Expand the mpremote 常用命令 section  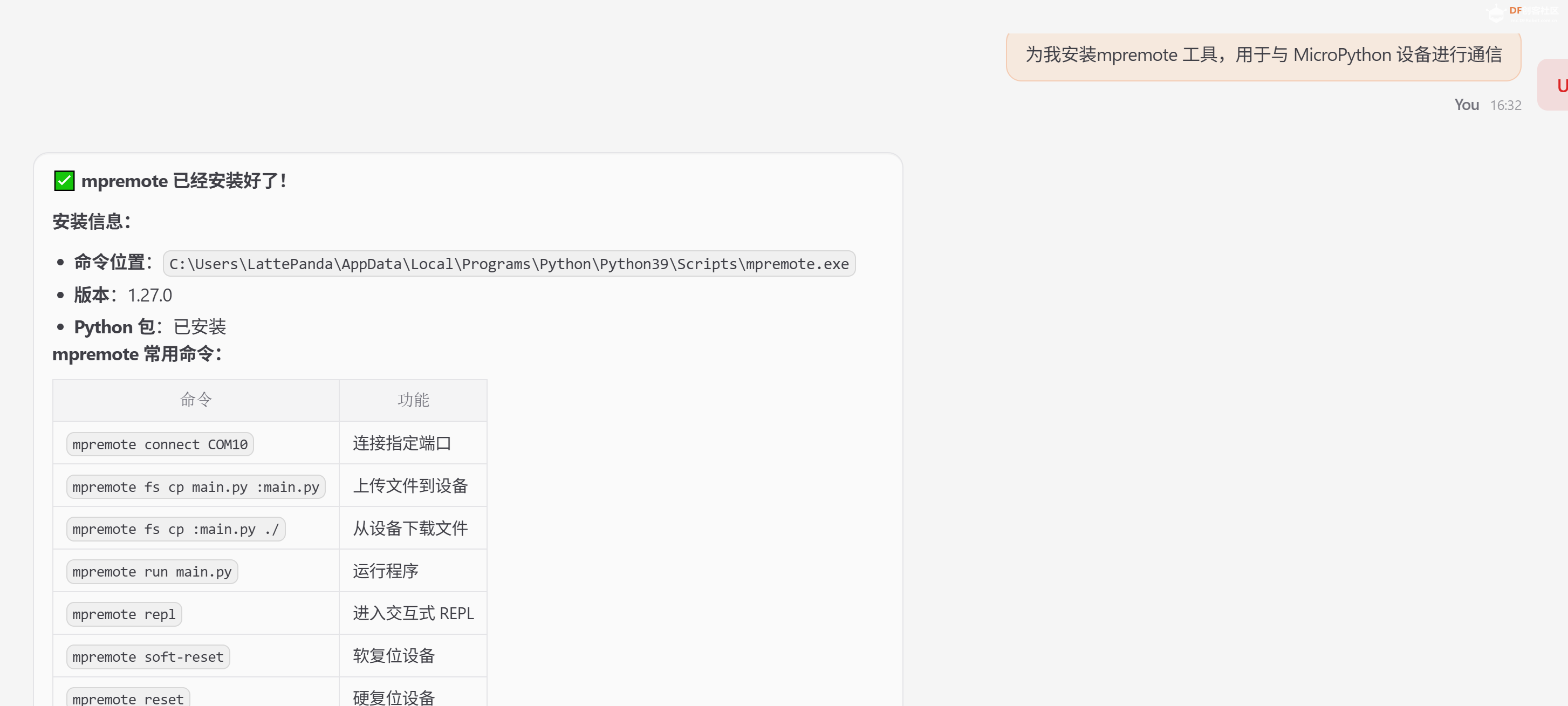click(x=137, y=354)
